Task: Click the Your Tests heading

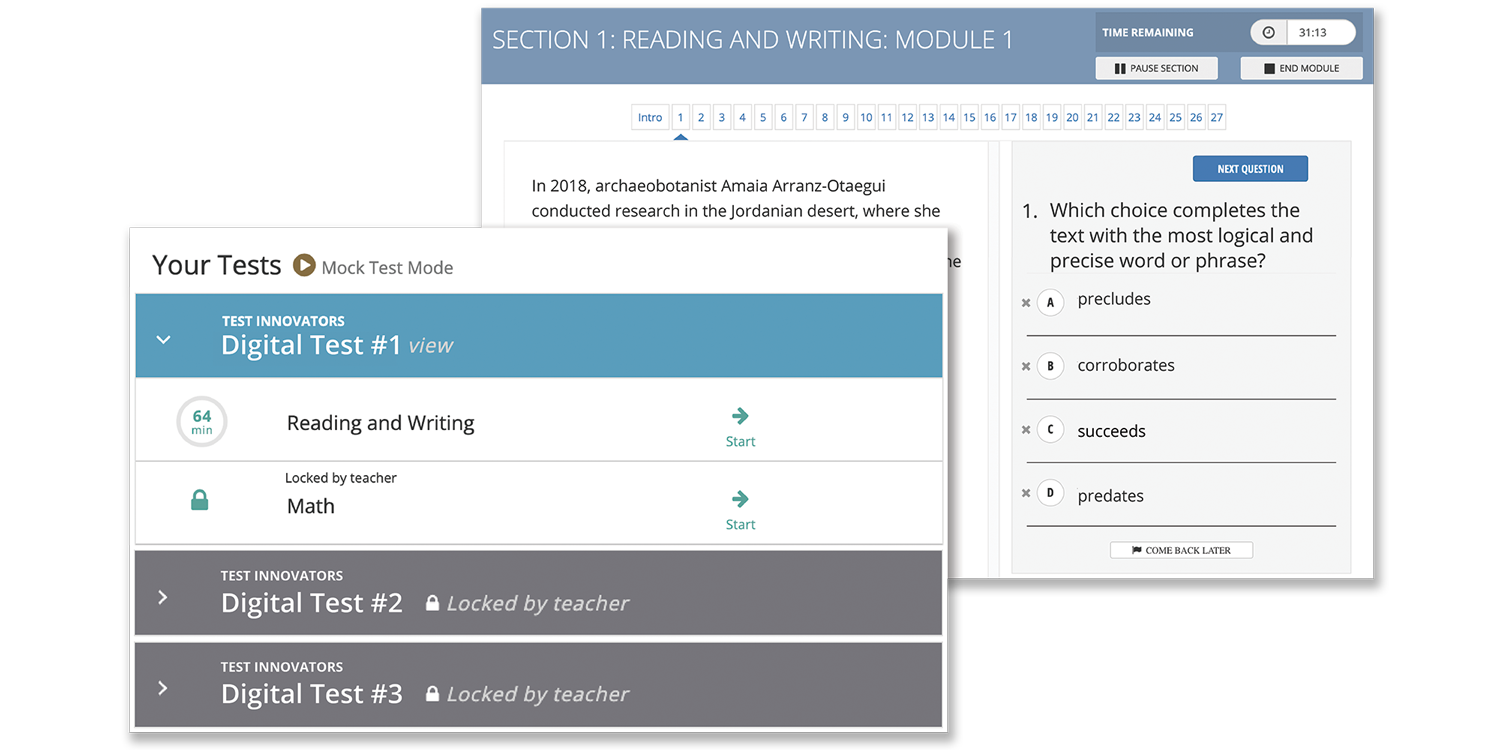Action: [x=217, y=265]
